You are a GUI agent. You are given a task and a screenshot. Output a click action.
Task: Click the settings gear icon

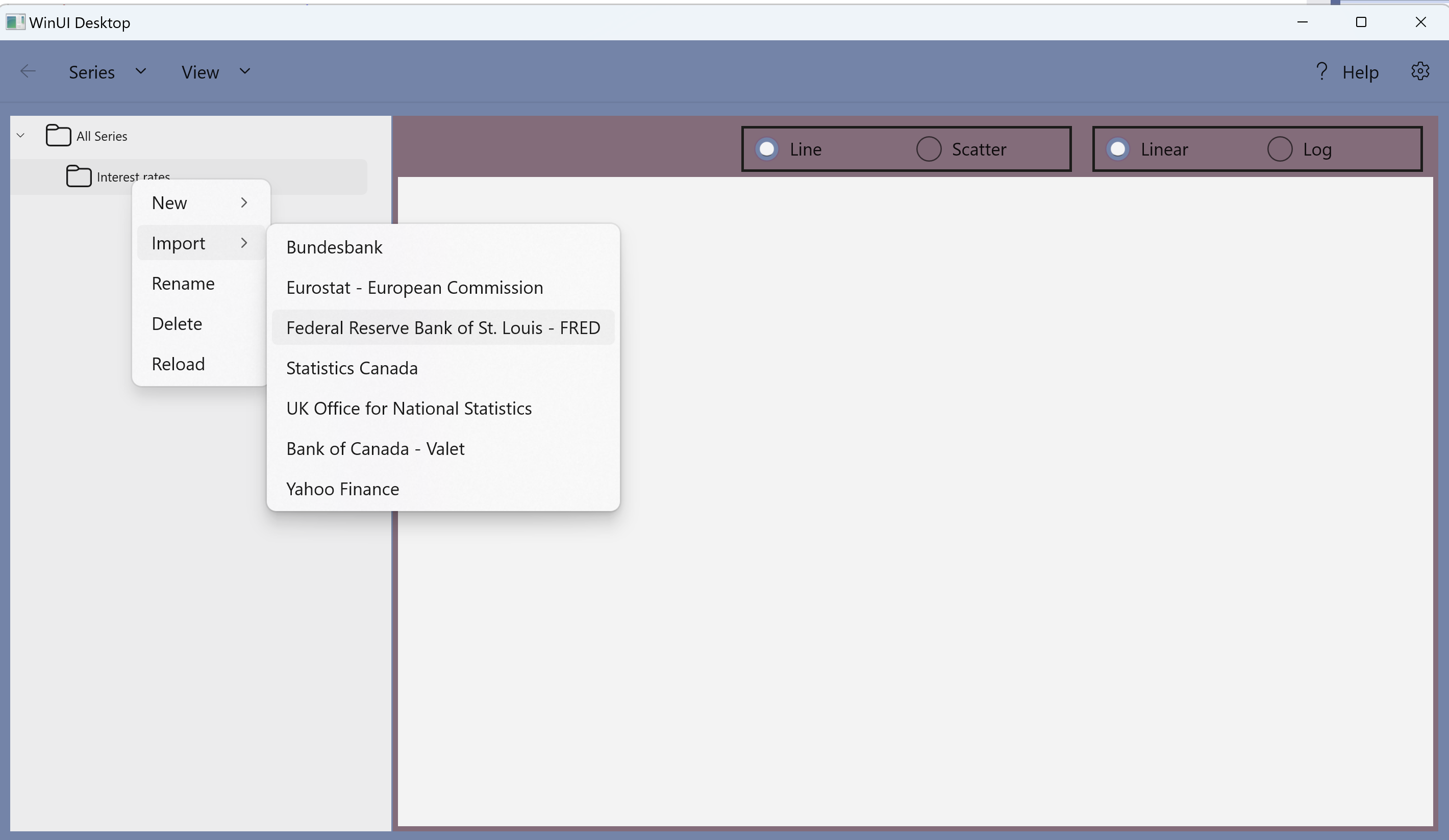(1420, 72)
